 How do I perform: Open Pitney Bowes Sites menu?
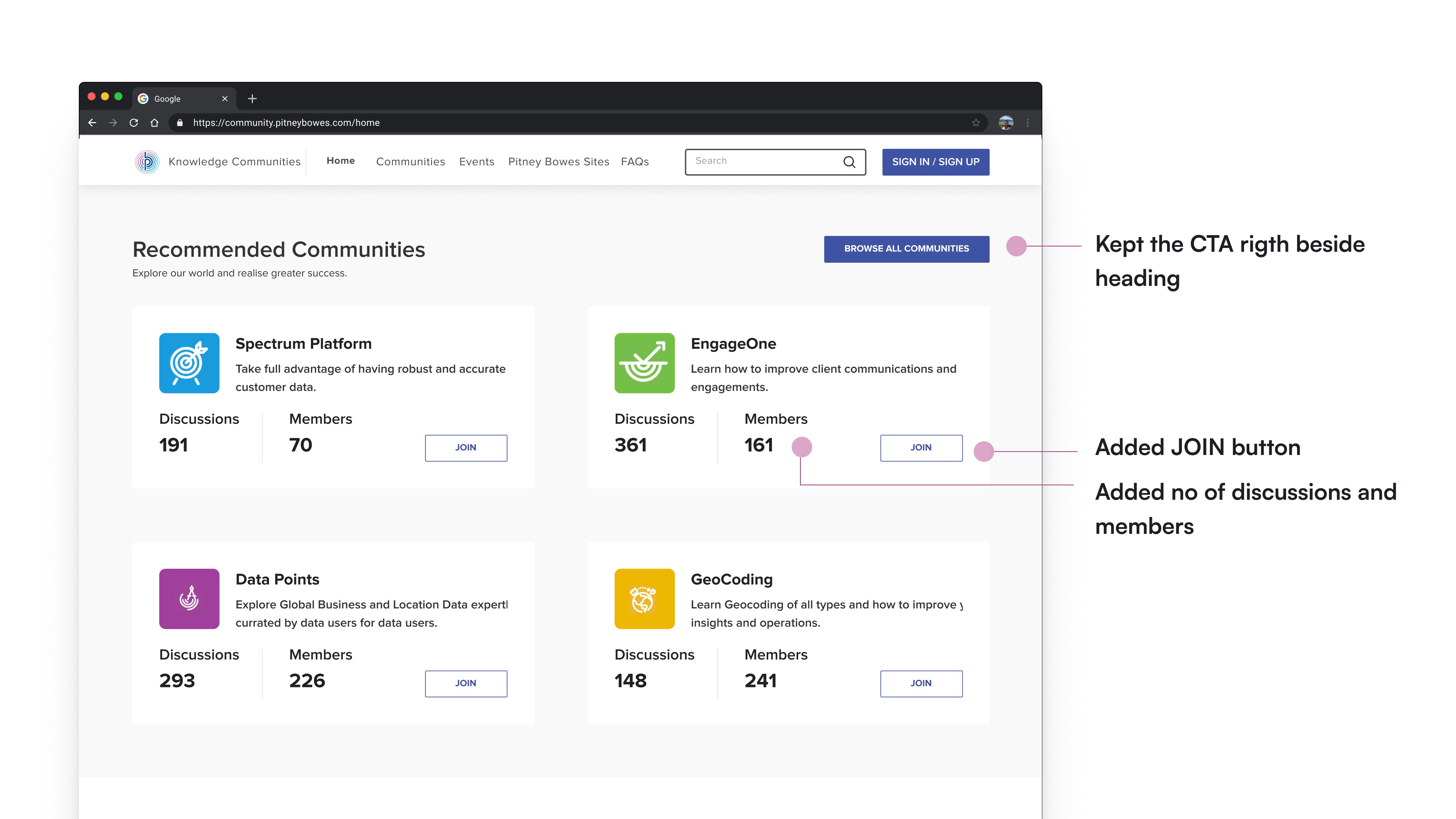(x=559, y=162)
